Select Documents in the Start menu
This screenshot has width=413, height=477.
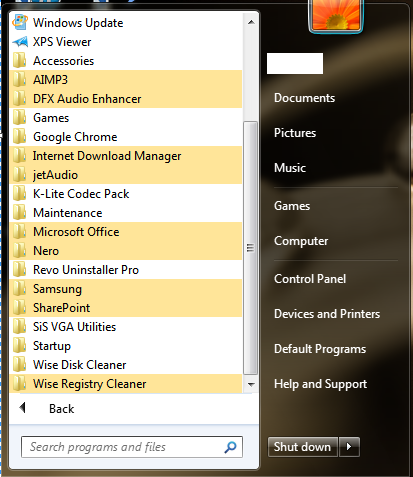coord(305,98)
